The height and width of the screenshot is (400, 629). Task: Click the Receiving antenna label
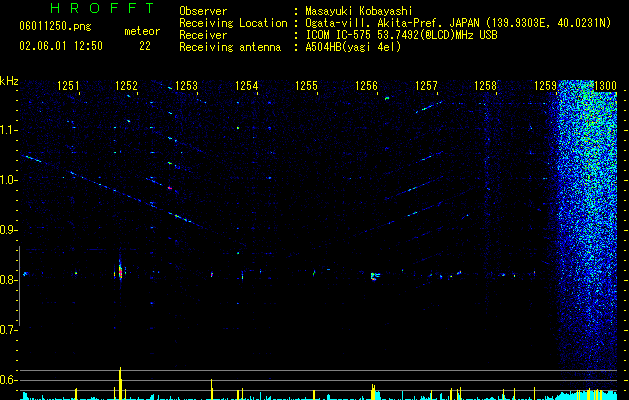(x=230, y=47)
